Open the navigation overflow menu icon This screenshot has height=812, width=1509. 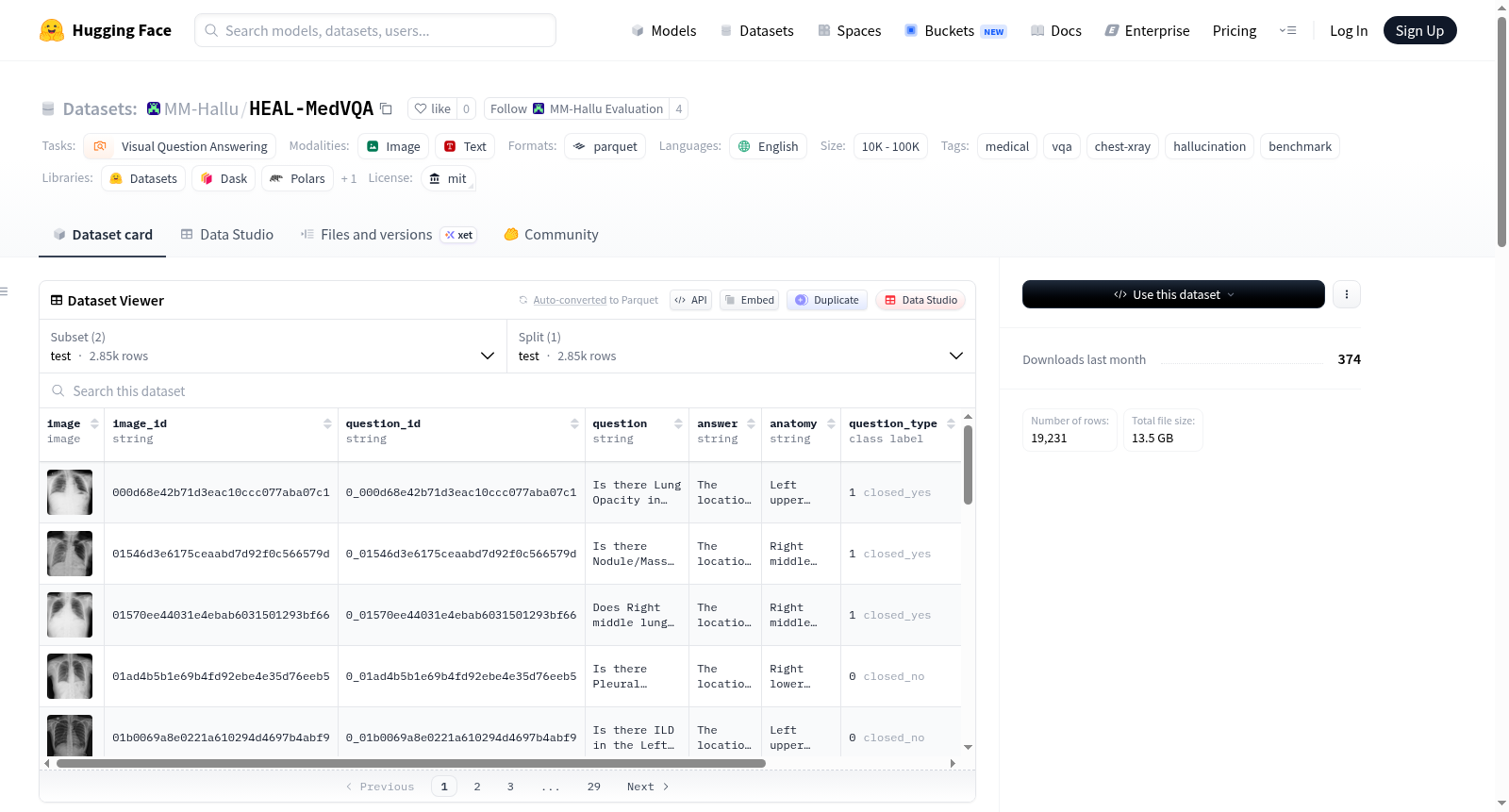[1287, 30]
